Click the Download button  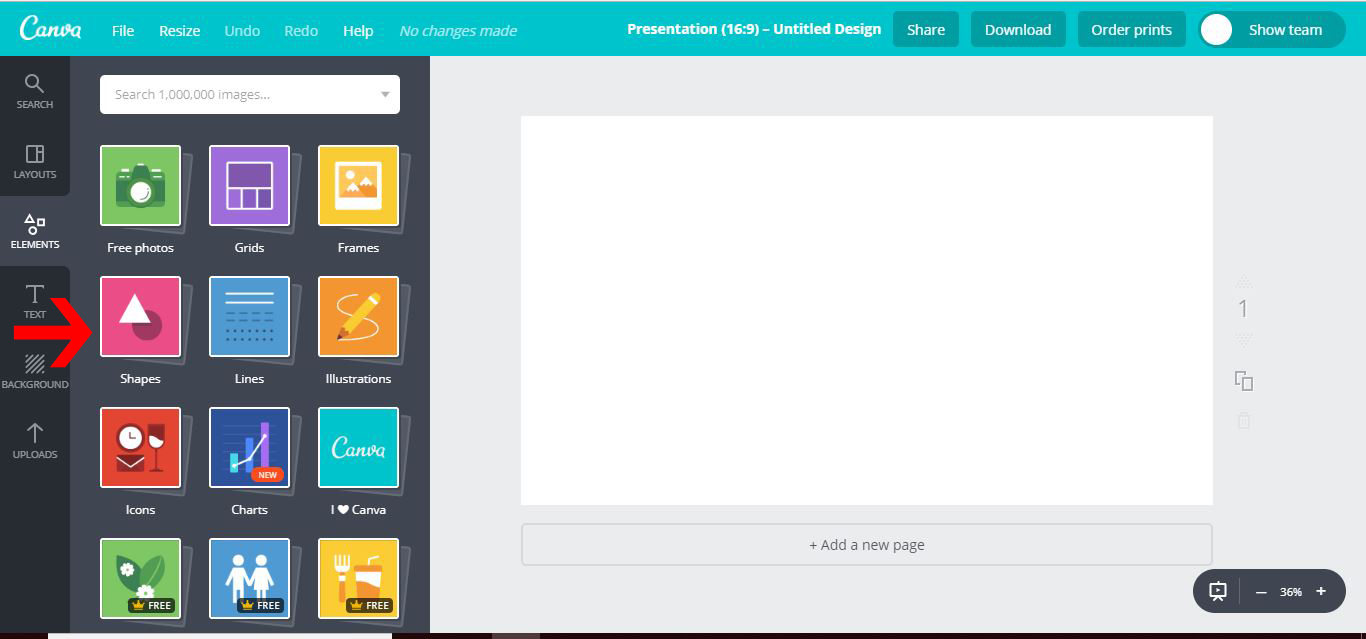[1018, 29]
